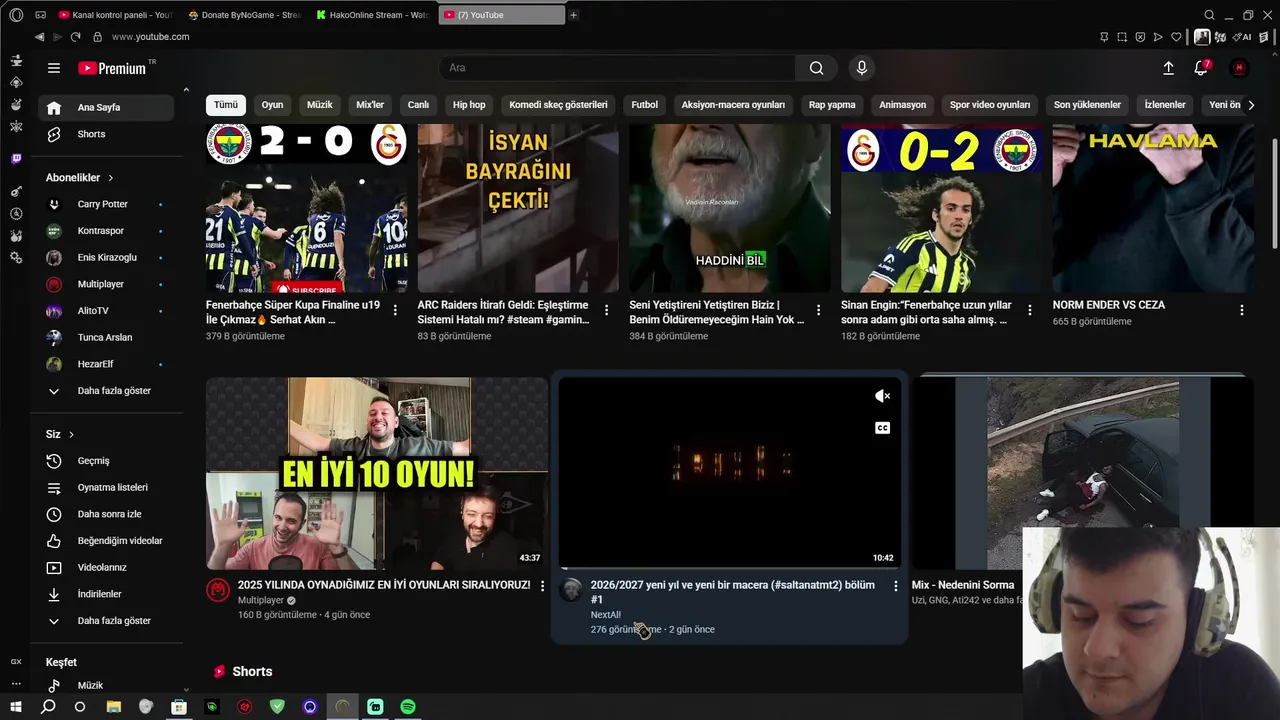This screenshot has height=720, width=1280.
Task: Select the Müzik filter chip
Action: coord(320,105)
